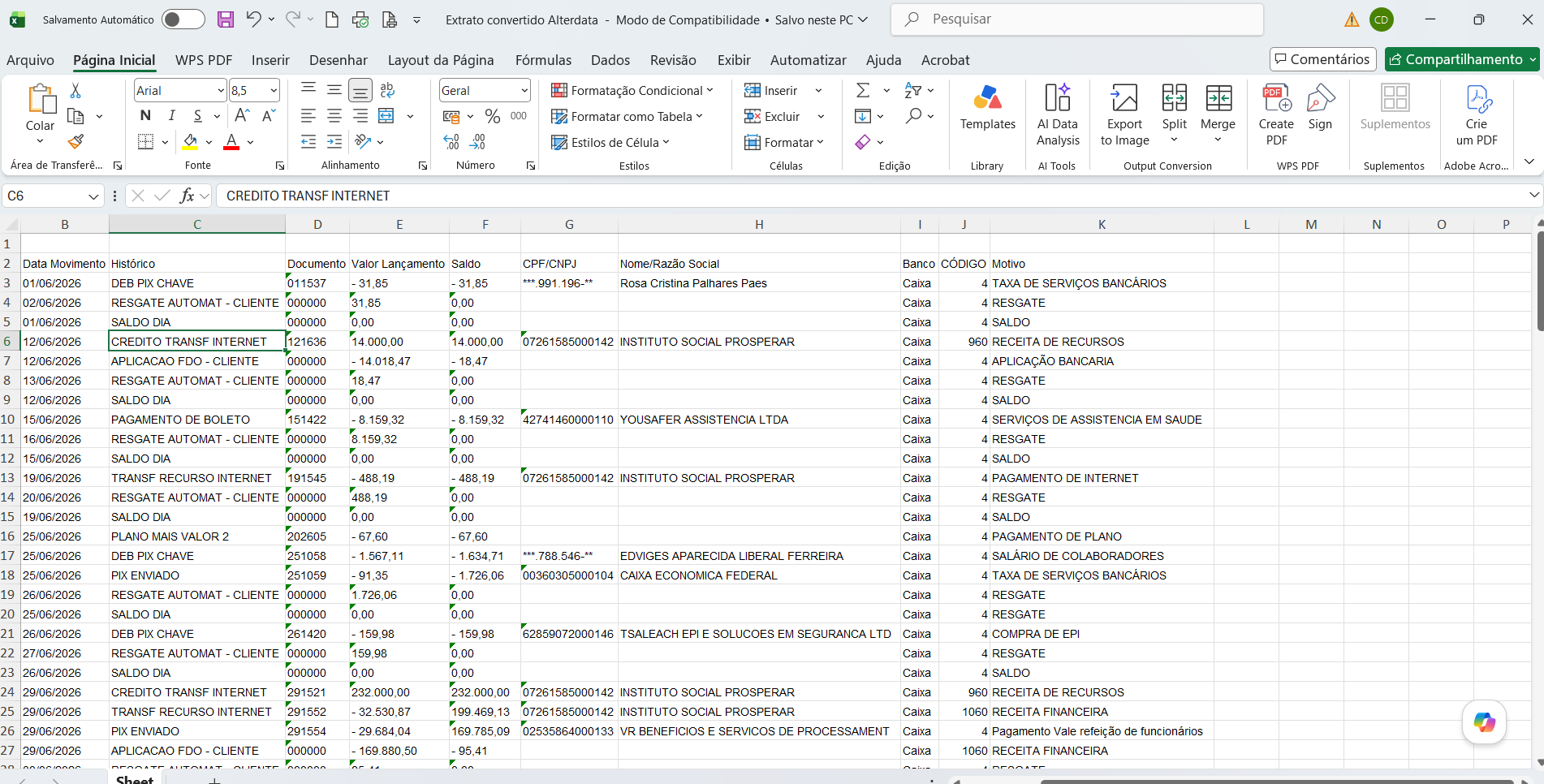The width and height of the screenshot is (1544, 784).
Task: Click the Pesquisar search field
Action: (1076, 19)
